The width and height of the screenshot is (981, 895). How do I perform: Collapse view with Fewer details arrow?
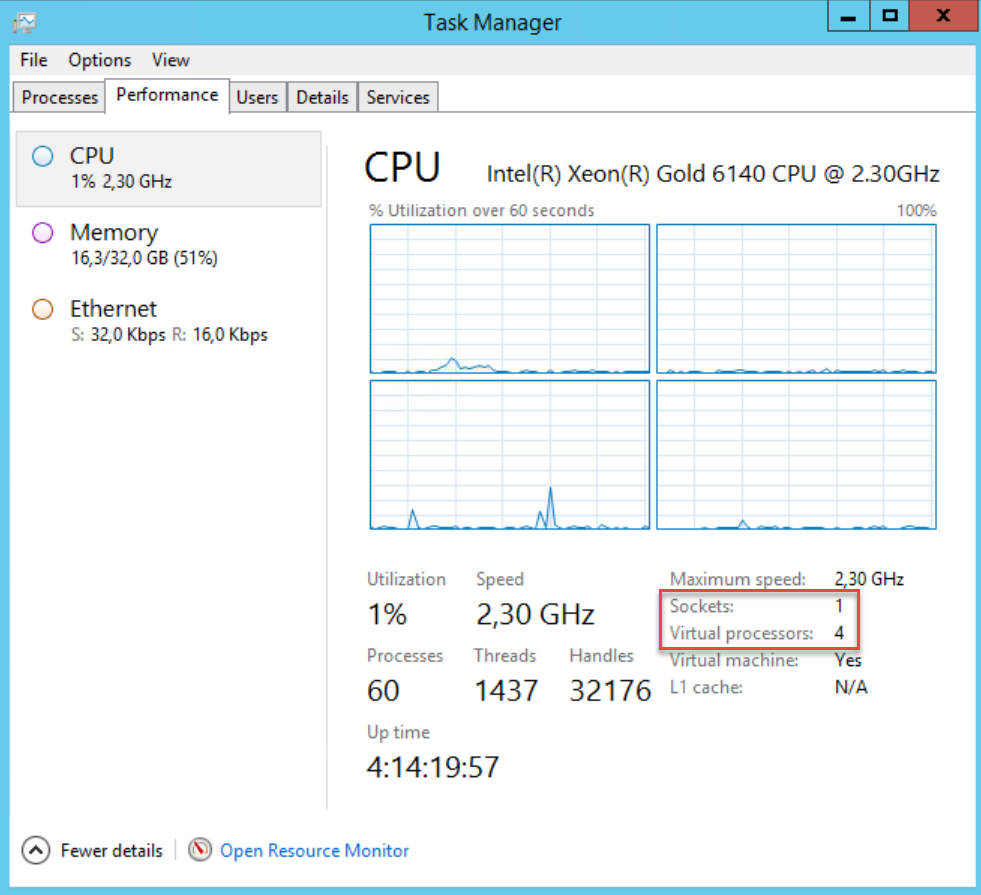coord(35,850)
